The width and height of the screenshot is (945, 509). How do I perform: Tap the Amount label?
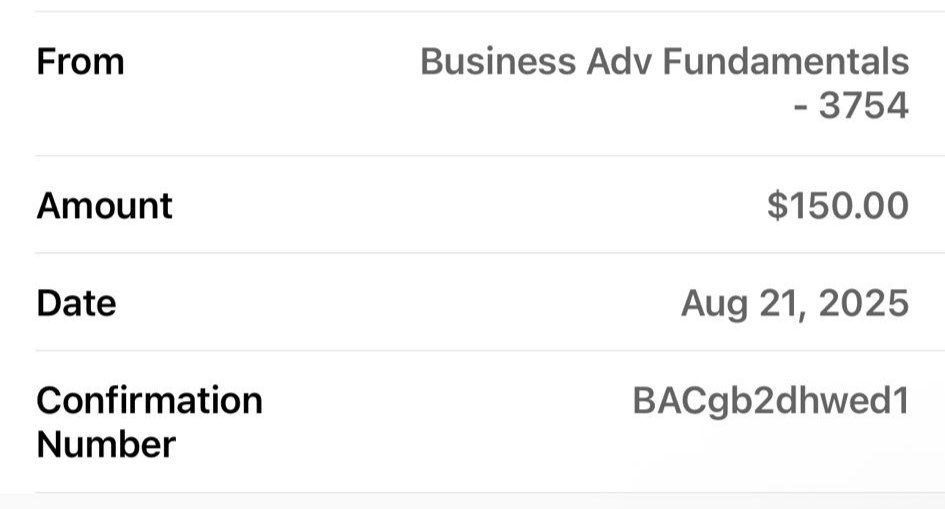[x=104, y=206]
